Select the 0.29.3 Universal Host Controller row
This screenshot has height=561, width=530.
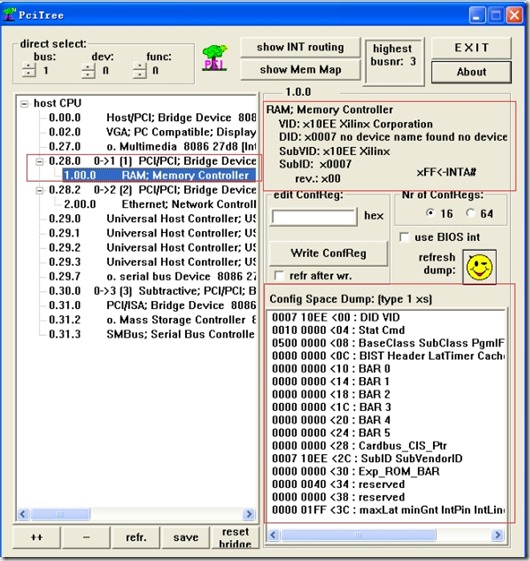point(152,262)
